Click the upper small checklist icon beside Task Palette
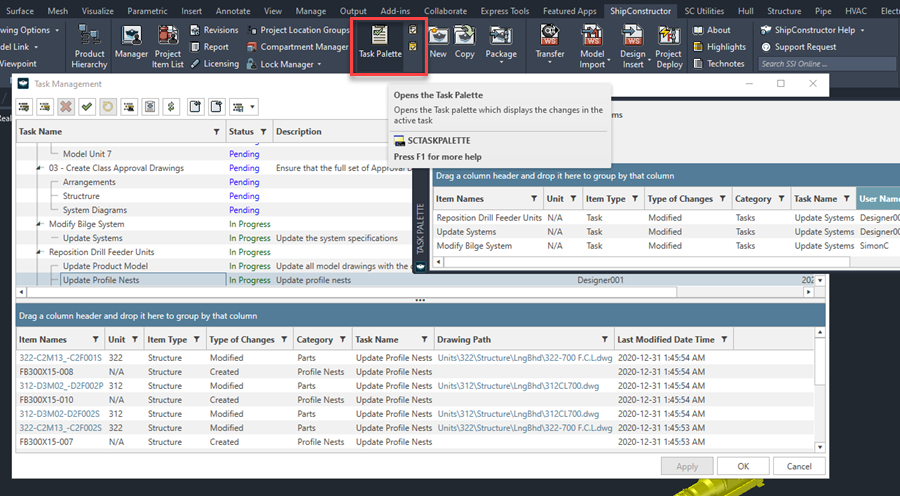 413,30
